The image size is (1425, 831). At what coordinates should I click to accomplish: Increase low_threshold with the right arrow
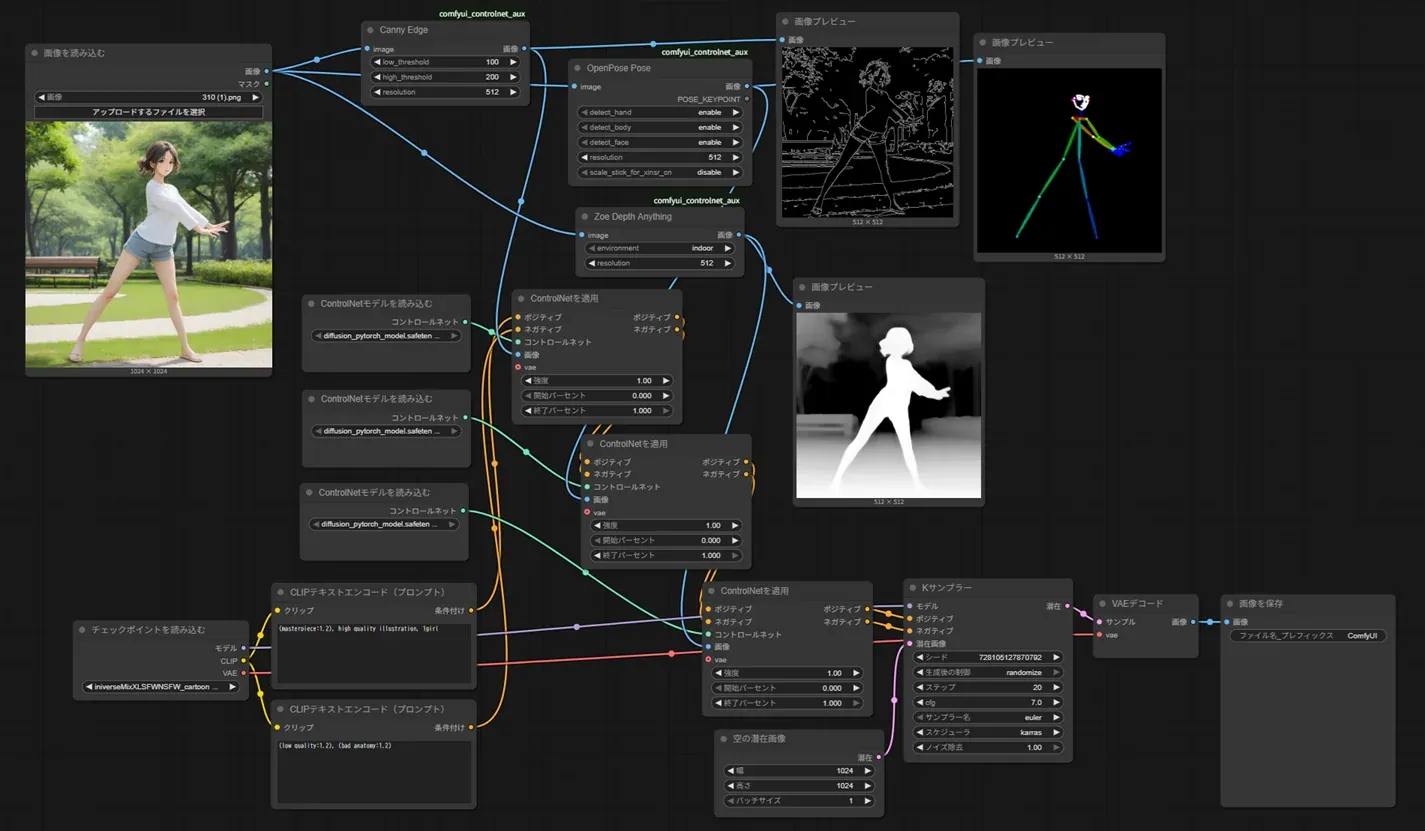[x=514, y=62]
